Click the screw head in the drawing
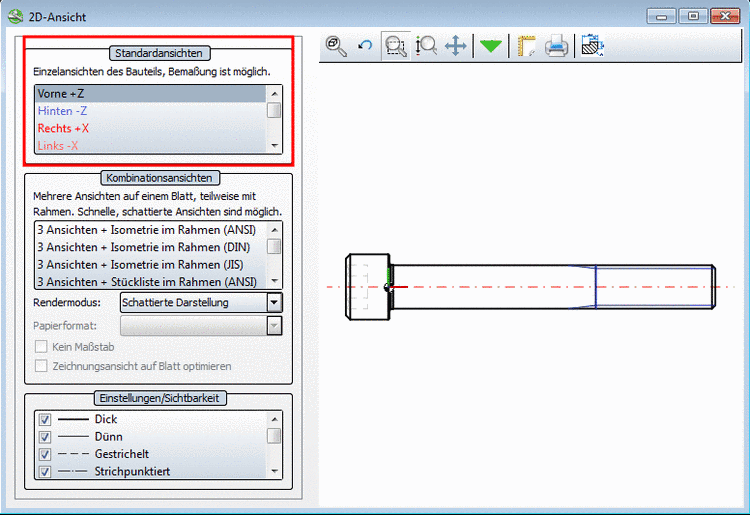The width and height of the screenshot is (750, 515). 367,287
